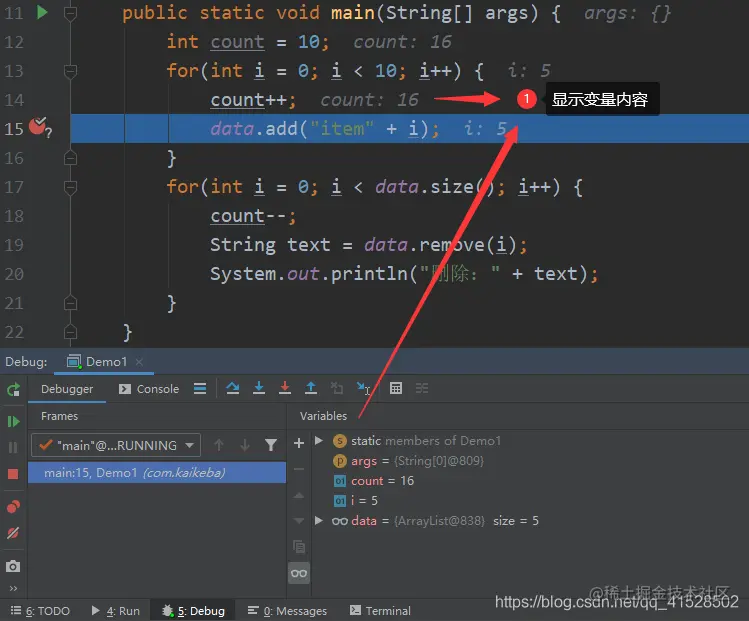749x621 pixels.
Task: Click the Step Into icon
Action: [x=259, y=388]
